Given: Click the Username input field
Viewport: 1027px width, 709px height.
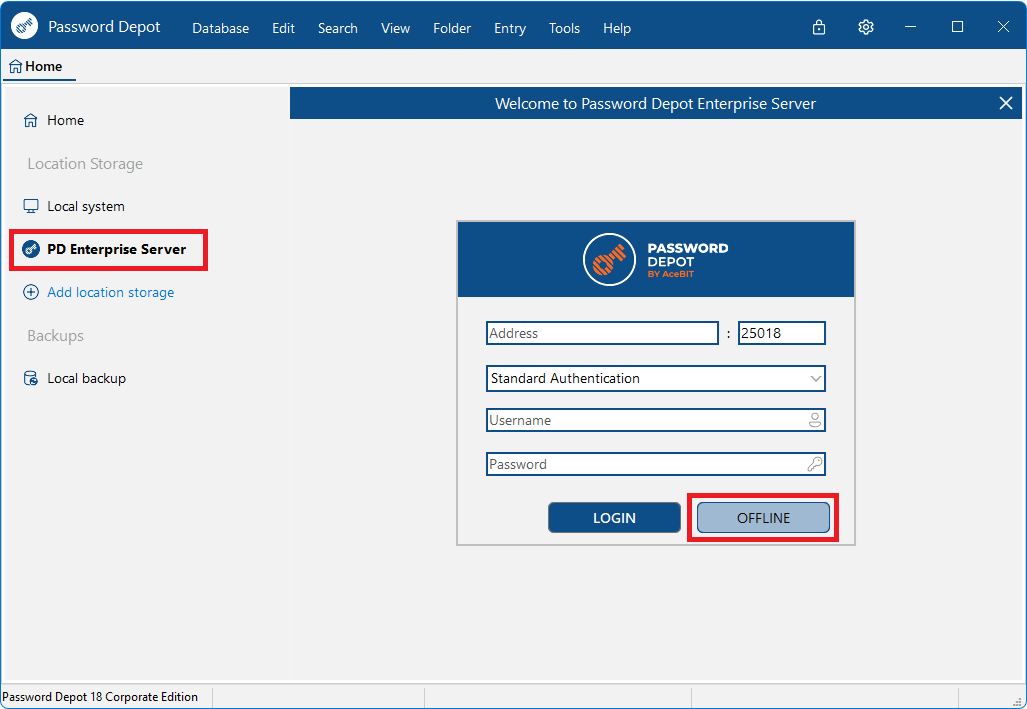Looking at the screenshot, I should pyautogui.click(x=656, y=420).
